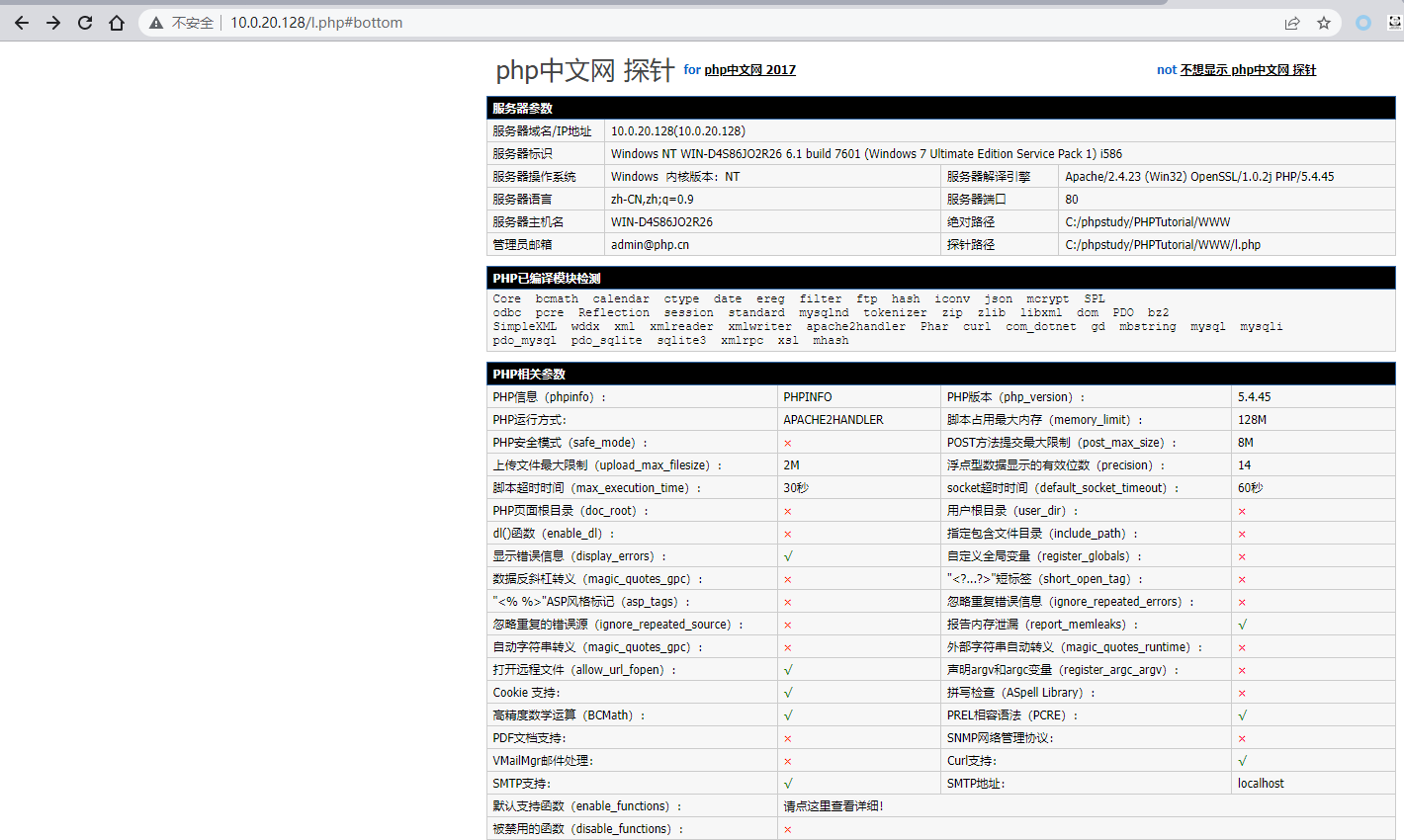Click the Cookie 支持 label
Viewport: 1404px width, 840px height.
tap(526, 693)
